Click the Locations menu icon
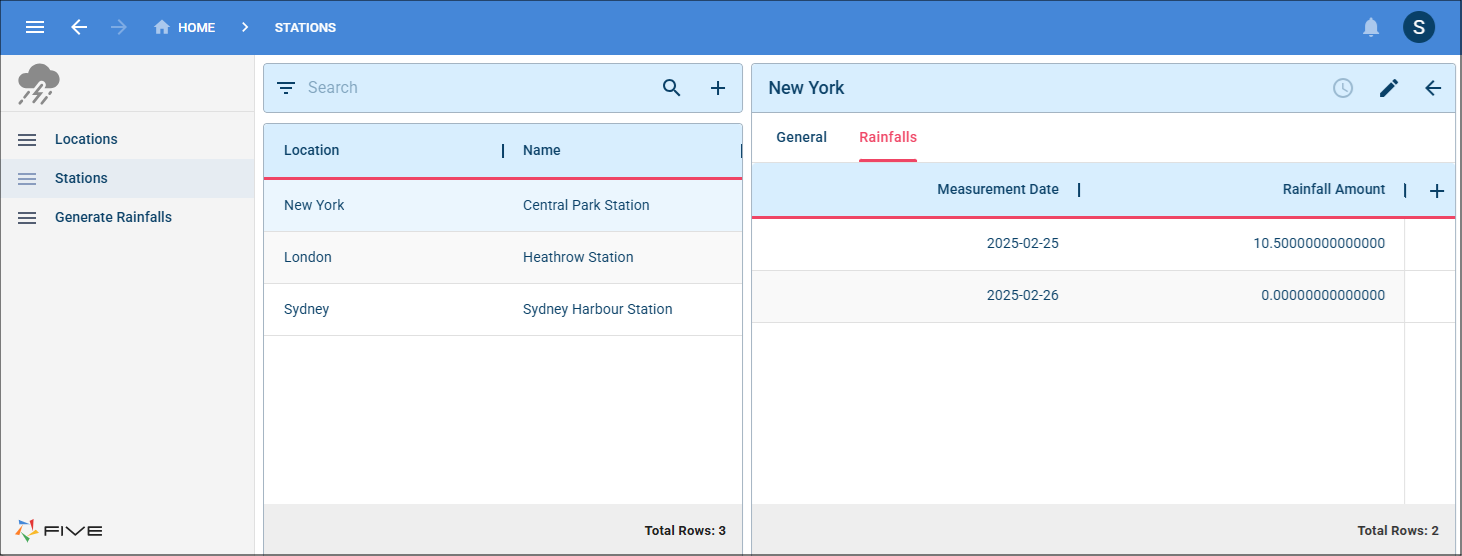This screenshot has width=1462, height=556. point(27,139)
